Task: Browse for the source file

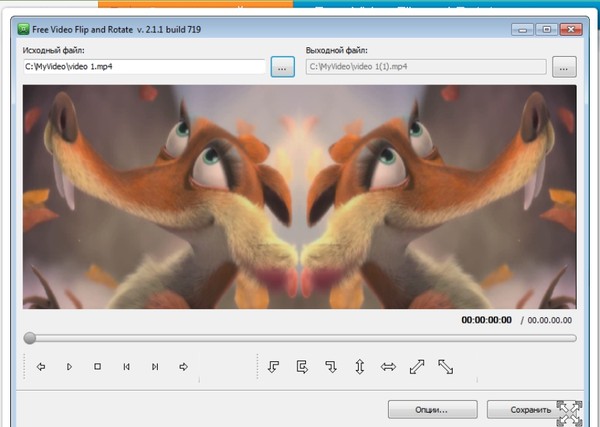Action: click(282, 67)
